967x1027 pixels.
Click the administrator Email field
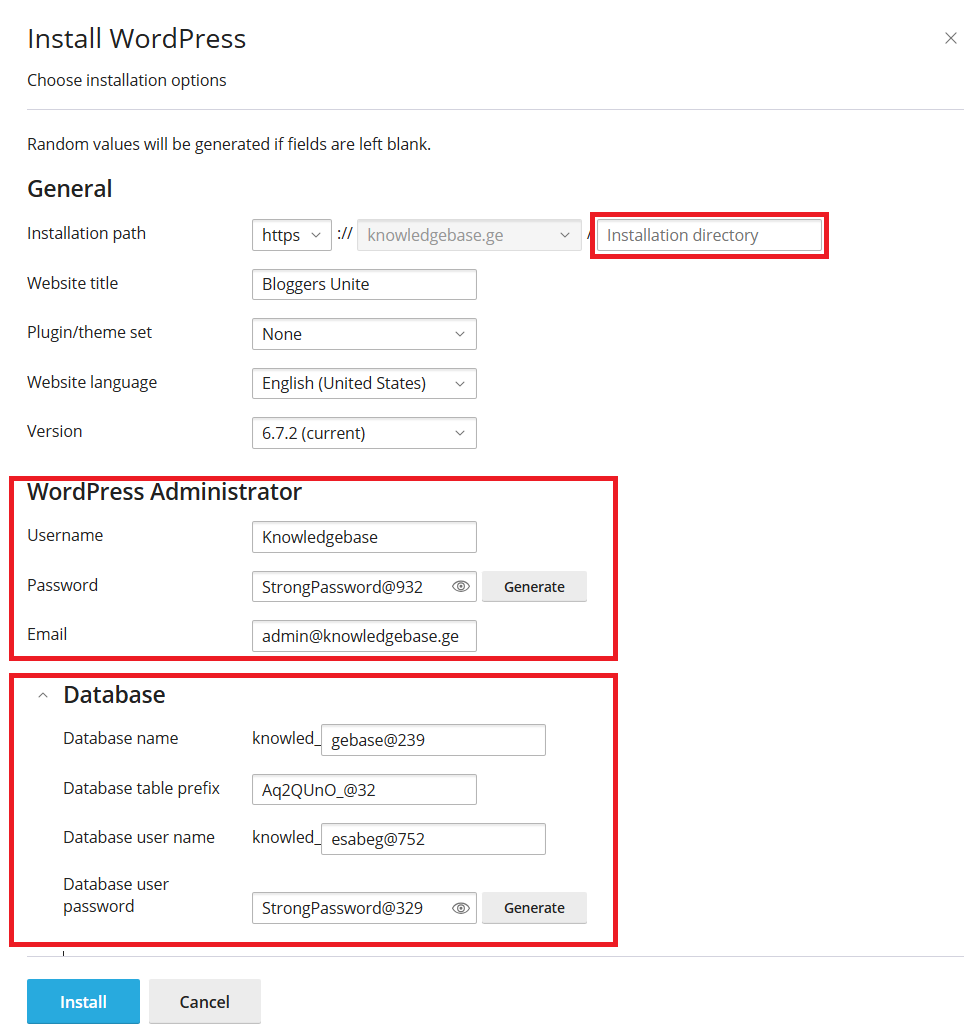(x=364, y=636)
